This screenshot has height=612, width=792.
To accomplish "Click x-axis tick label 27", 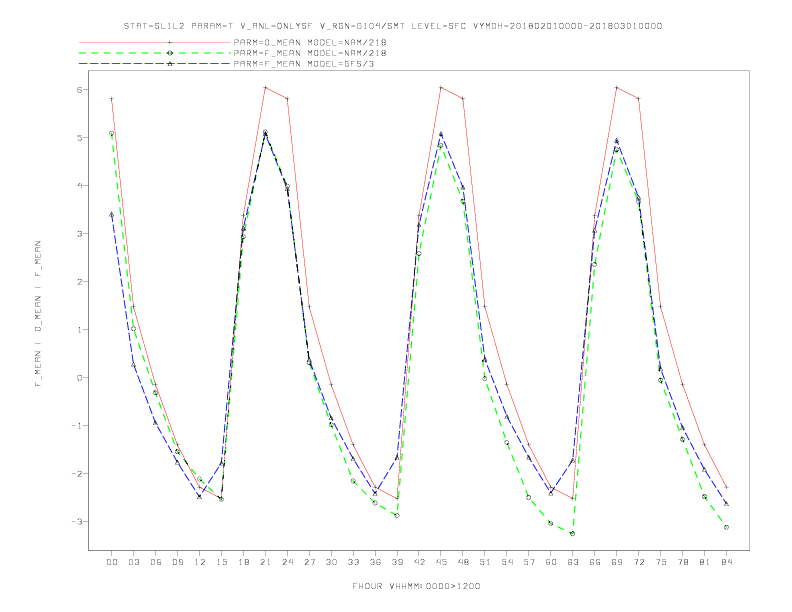I will 309,562.
